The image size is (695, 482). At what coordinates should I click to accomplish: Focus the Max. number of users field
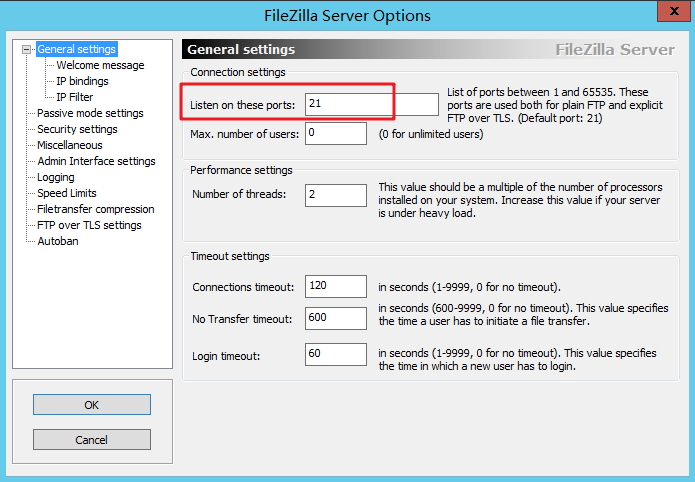(336, 132)
